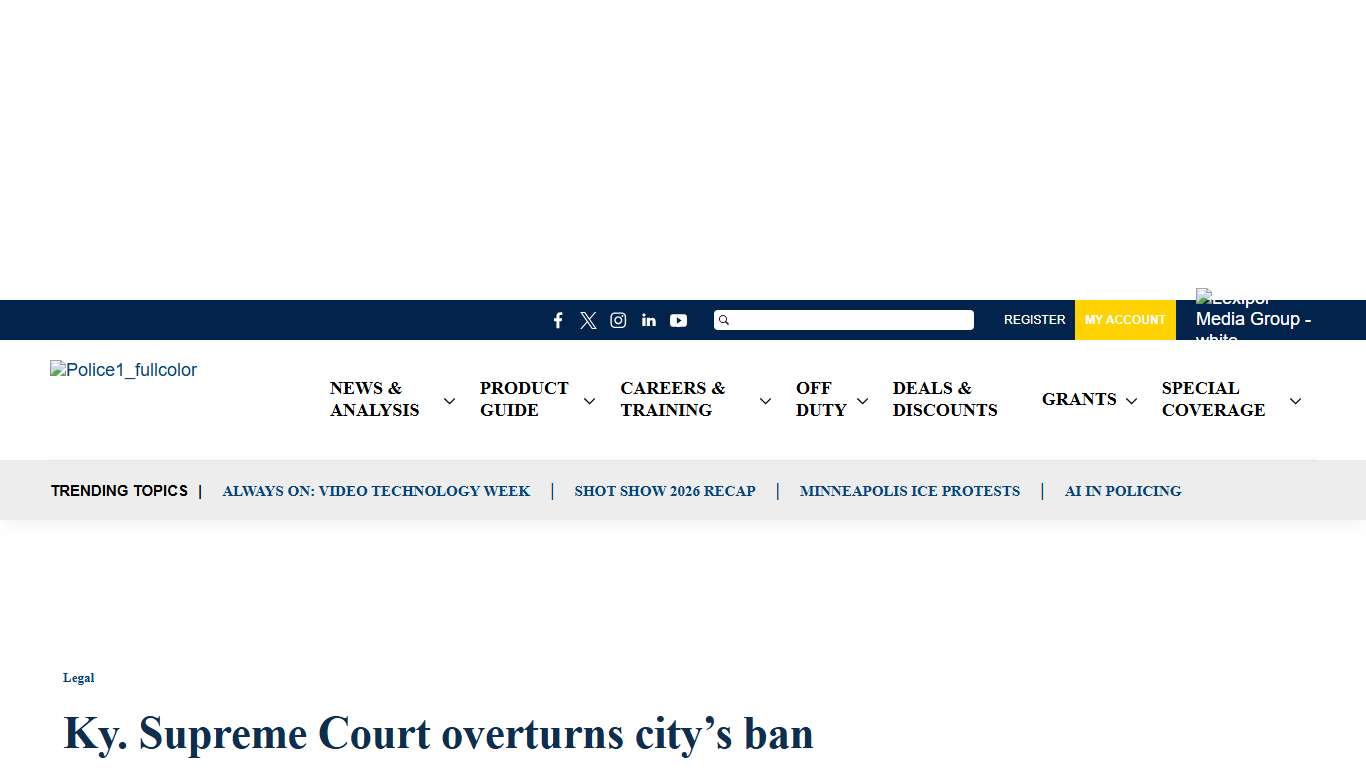Viewport: 1366px width, 768px height.
Task: Open the Legal category link above the headline
Action: pyautogui.click(x=78, y=678)
